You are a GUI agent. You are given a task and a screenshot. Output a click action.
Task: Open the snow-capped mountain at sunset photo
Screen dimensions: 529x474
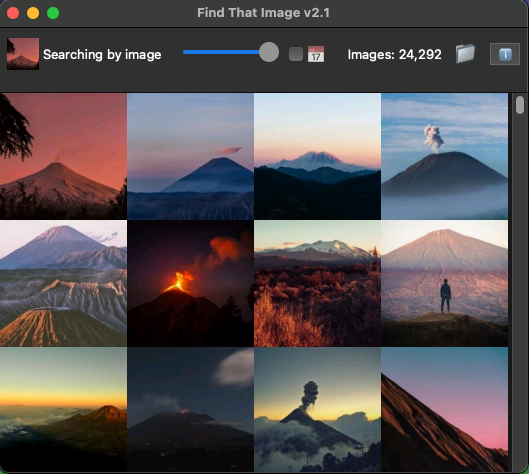(x=317, y=157)
